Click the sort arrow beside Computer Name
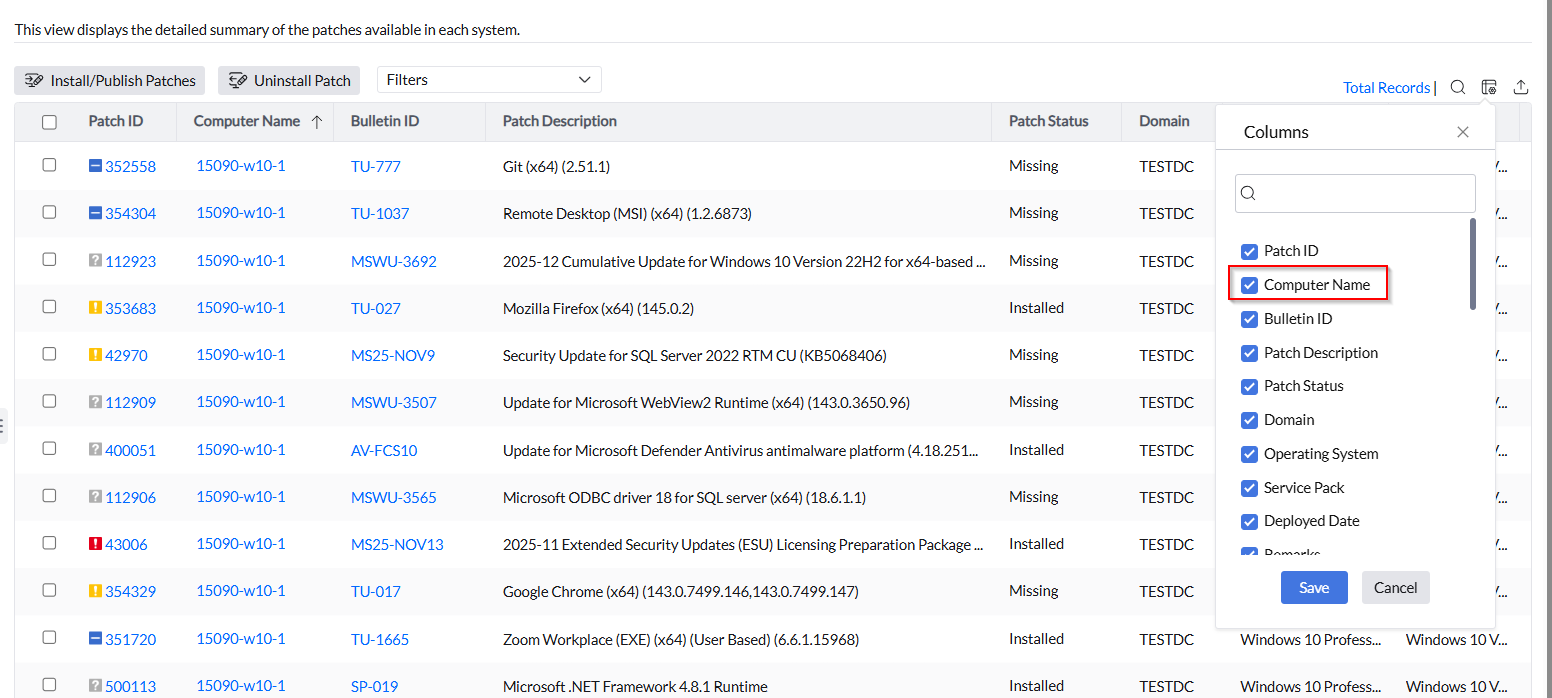The width and height of the screenshot is (1552, 698). click(317, 121)
